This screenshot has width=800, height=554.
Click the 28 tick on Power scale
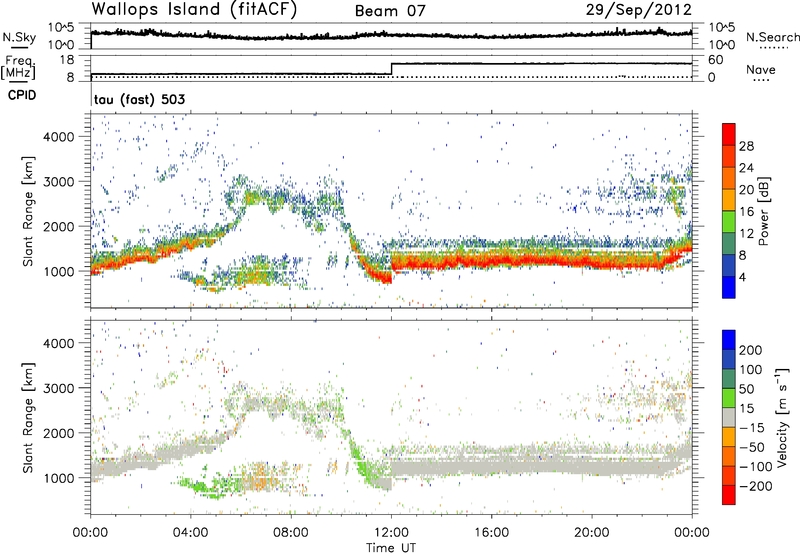click(x=746, y=146)
